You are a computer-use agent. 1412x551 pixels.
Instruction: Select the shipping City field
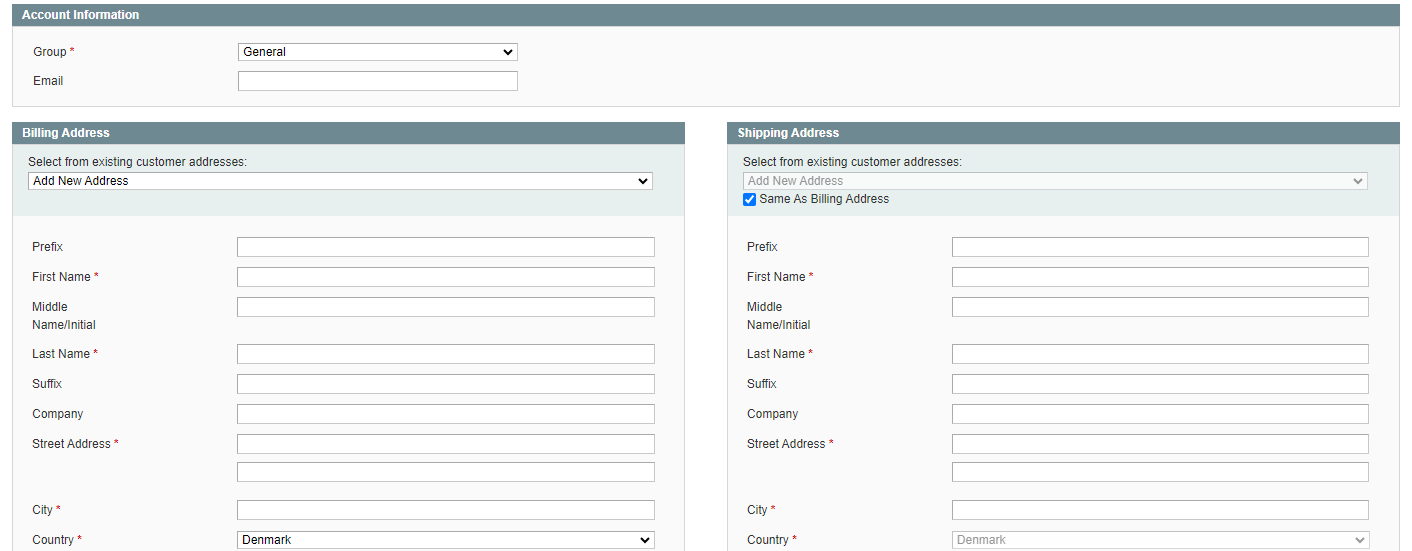(x=1160, y=510)
